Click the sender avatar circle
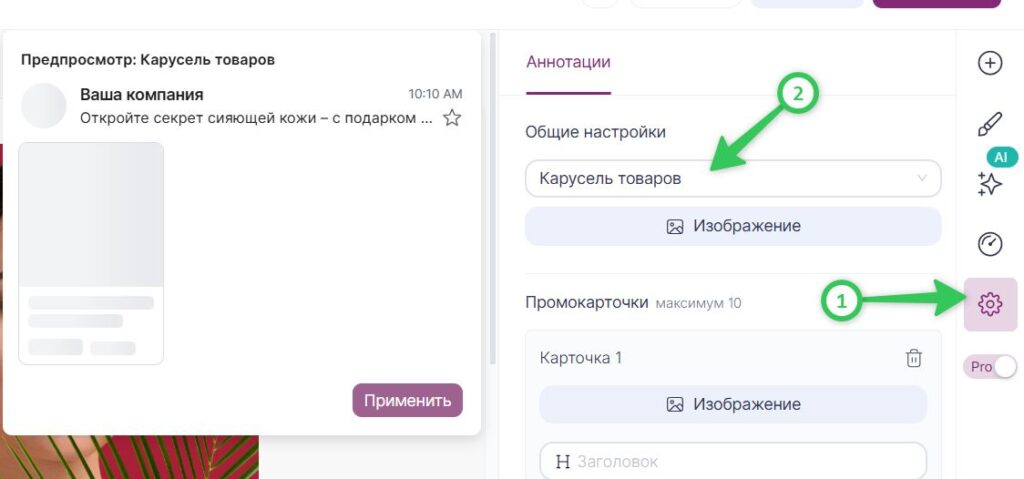 (44, 105)
